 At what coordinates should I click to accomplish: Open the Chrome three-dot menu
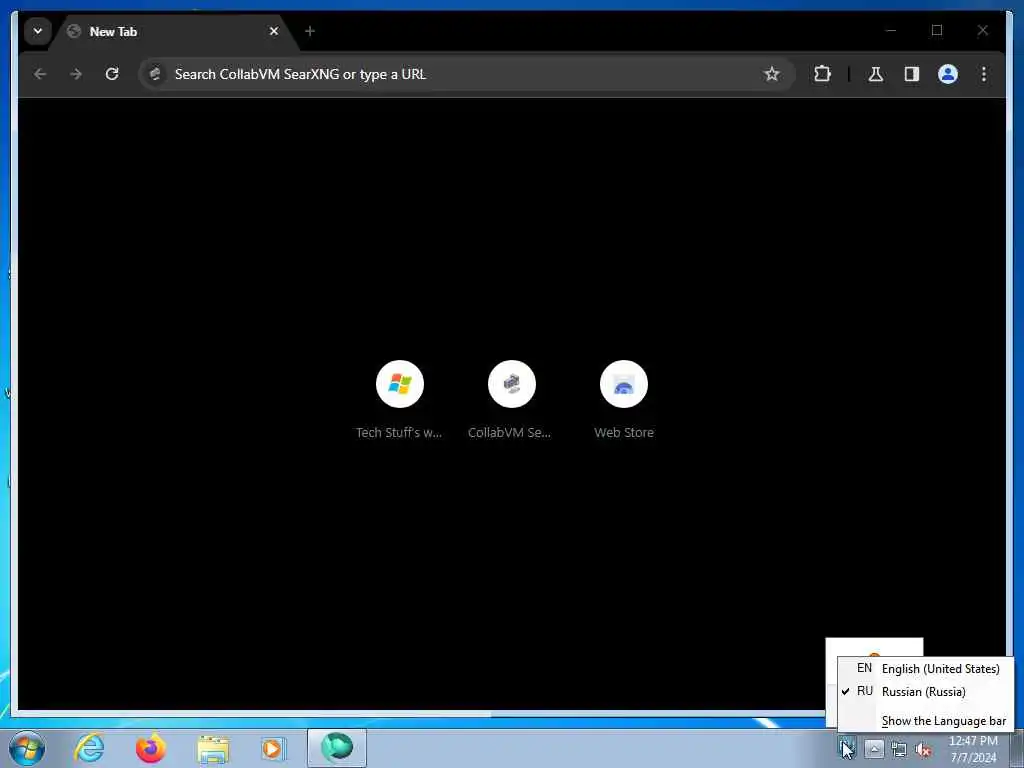tap(984, 74)
